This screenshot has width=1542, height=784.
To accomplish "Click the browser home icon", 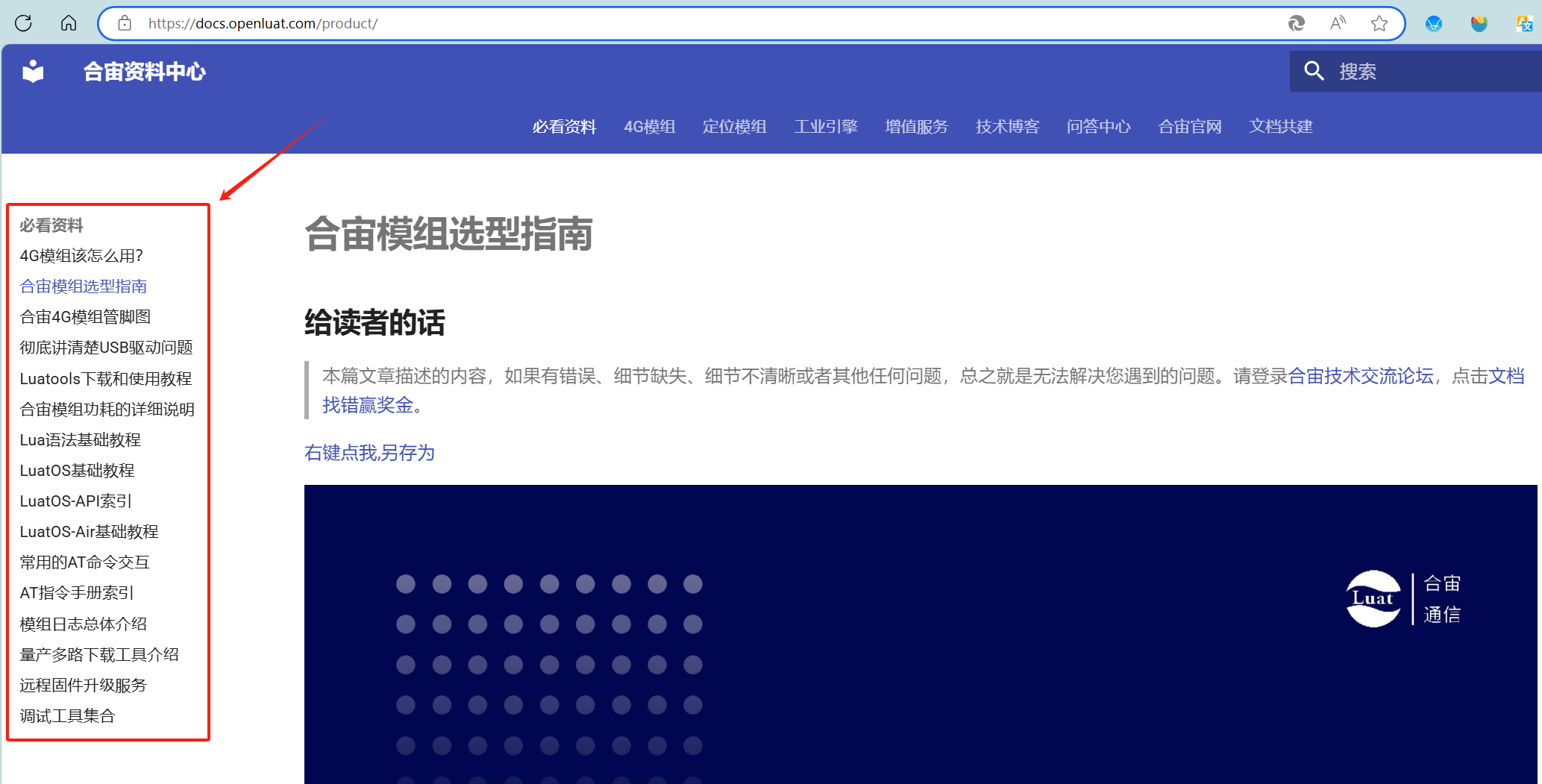I will [69, 23].
